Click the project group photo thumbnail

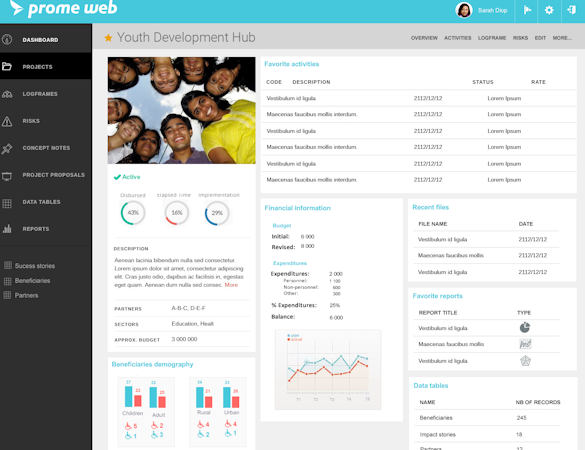pyautogui.click(x=182, y=110)
